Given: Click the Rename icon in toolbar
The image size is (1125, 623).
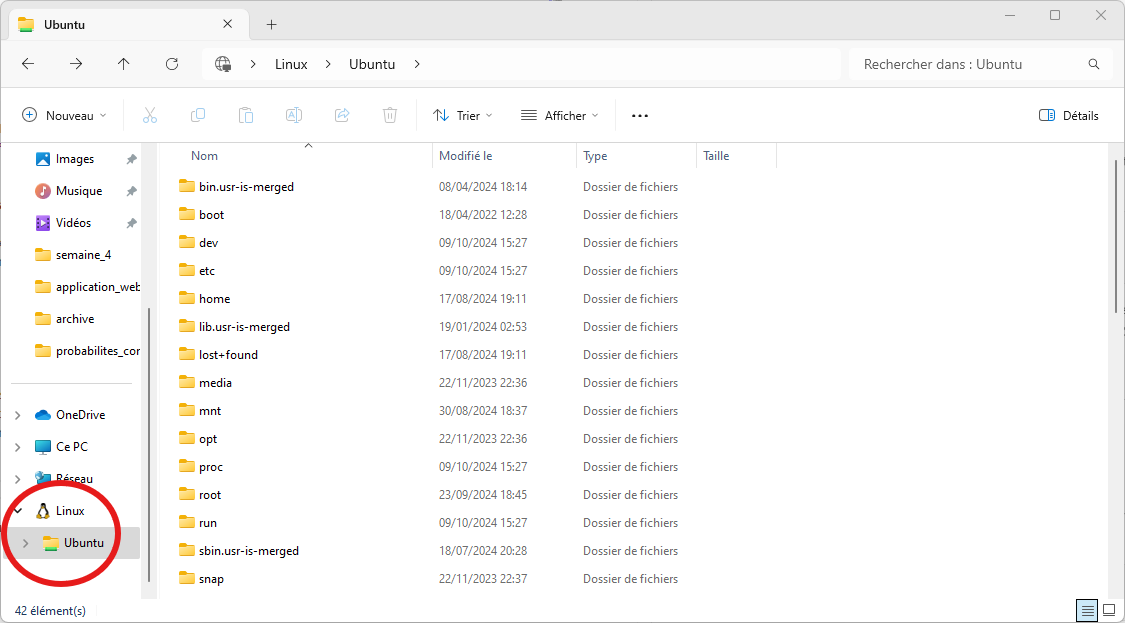Looking at the screenshot, I should [x=294, y=116].
